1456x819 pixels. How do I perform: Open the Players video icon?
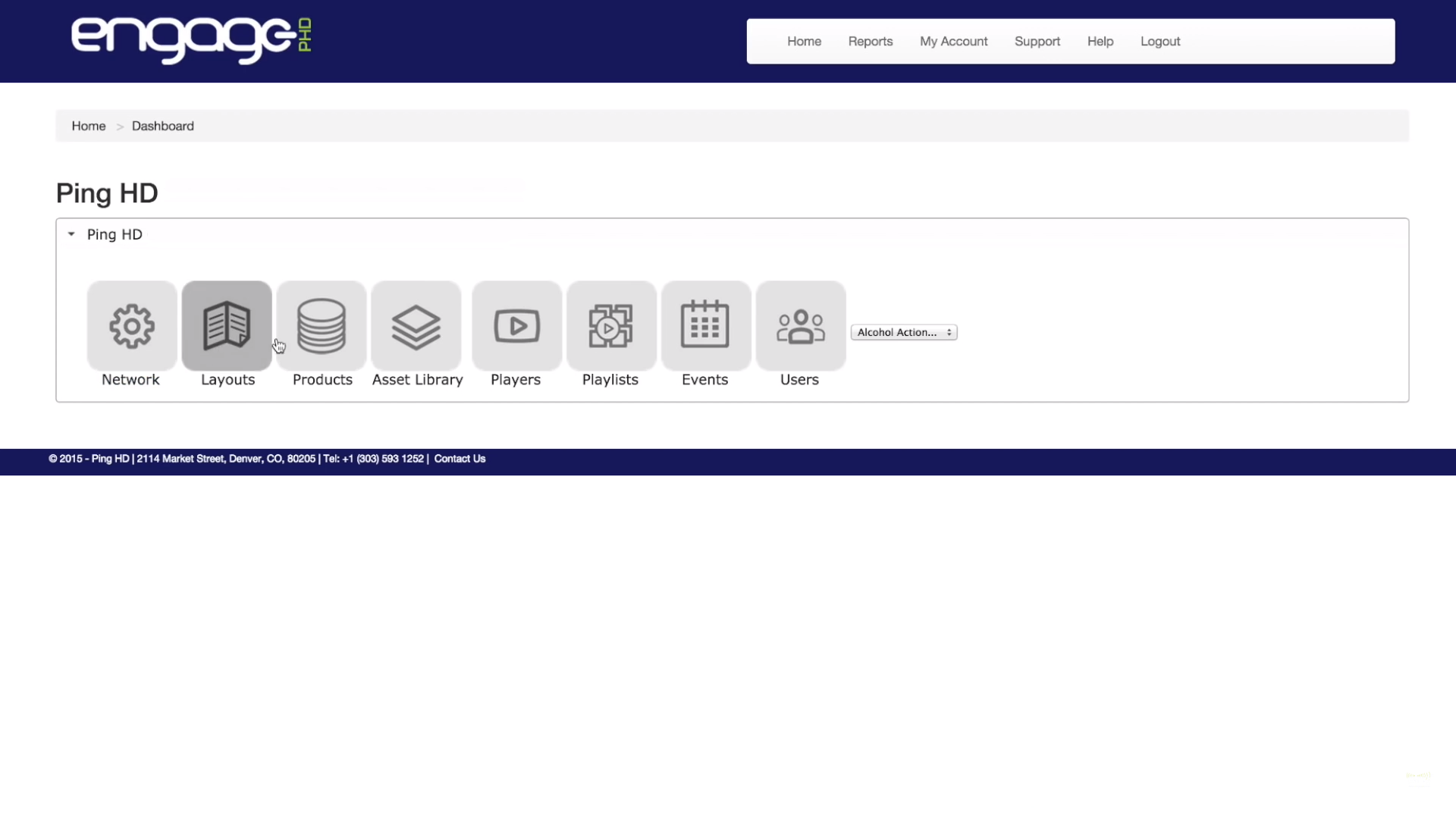(x=516, y=326)
